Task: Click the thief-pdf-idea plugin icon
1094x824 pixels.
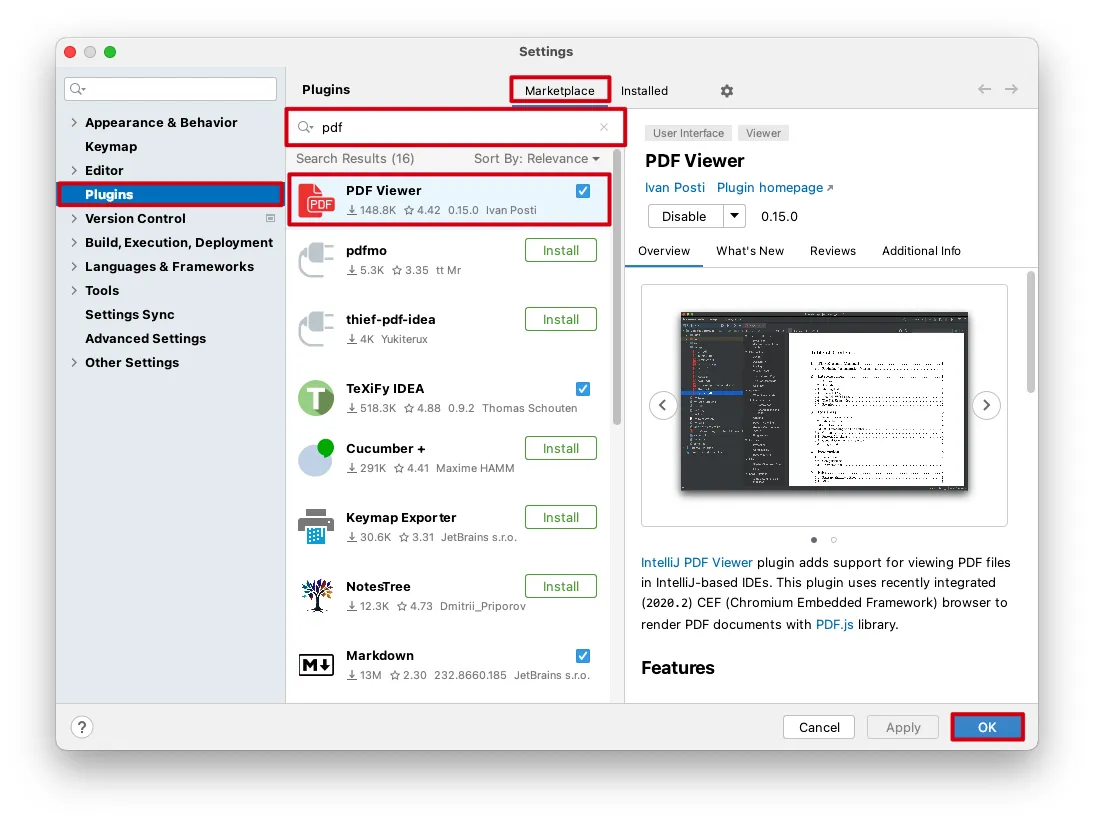Action: click(x=316, y=329)
